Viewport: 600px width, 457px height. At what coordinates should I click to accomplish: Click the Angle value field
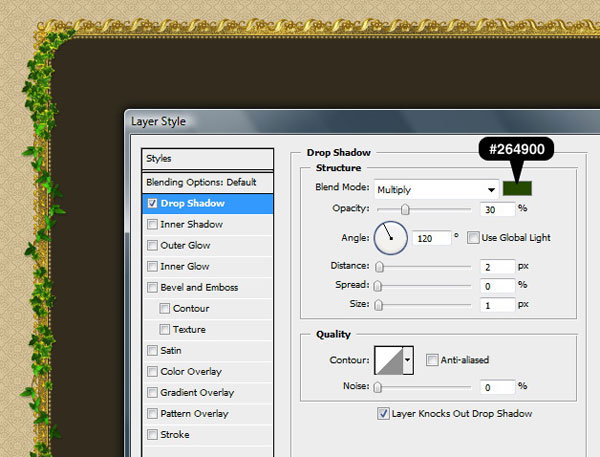tap(431, 238)
